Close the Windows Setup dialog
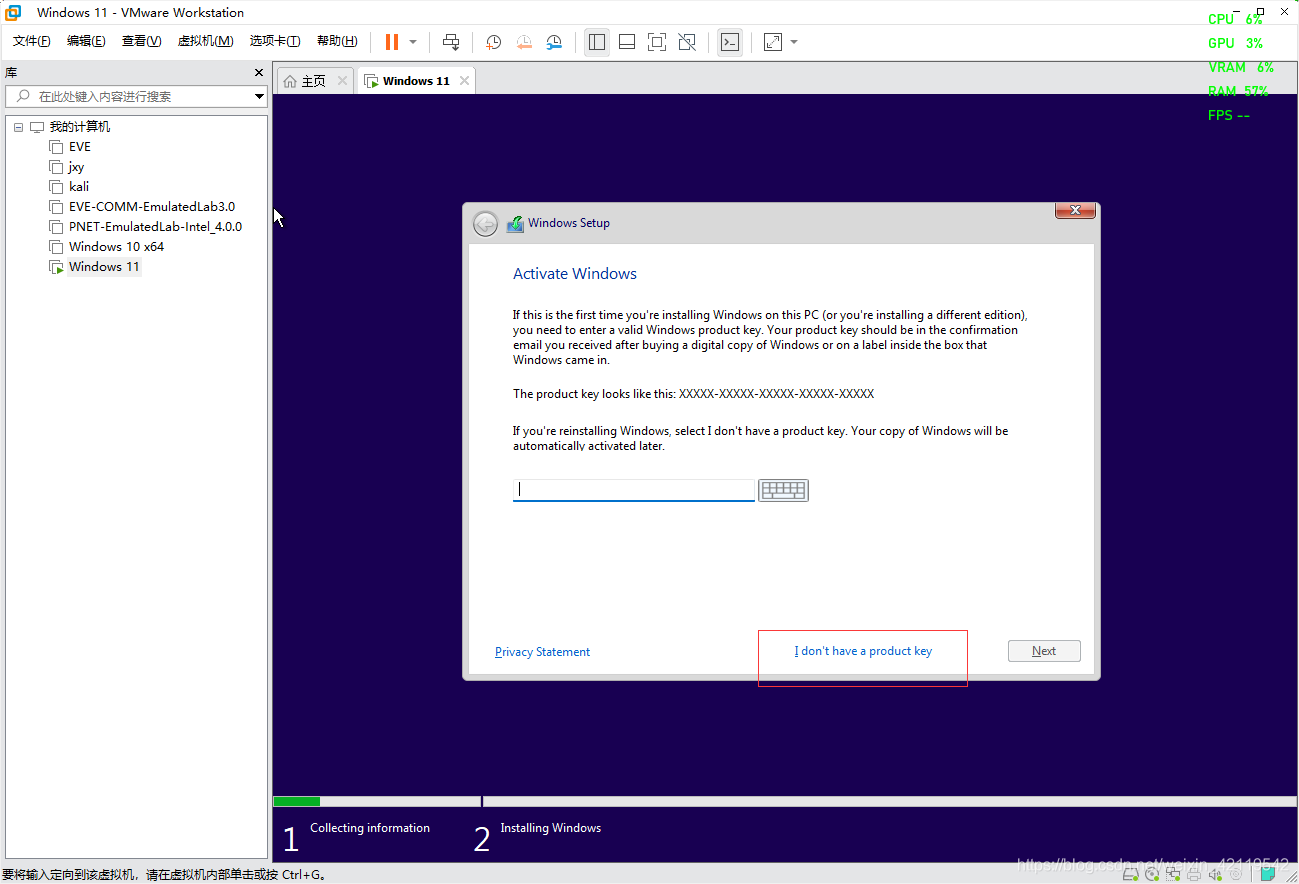 coord(1075,210)
